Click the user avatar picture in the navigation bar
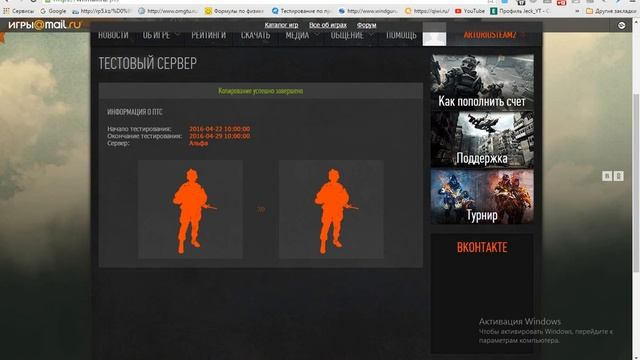 434,35
